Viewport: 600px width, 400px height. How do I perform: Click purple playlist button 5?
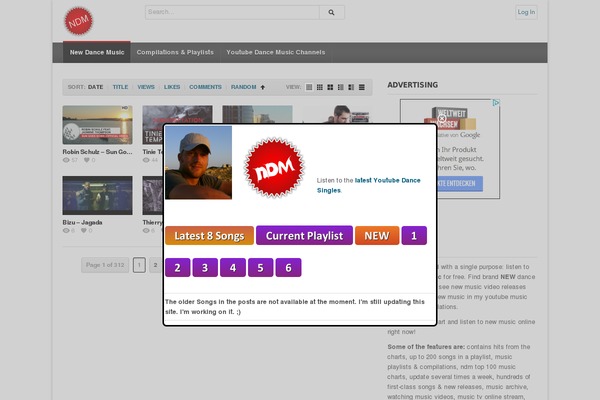(x=261, y=268)
